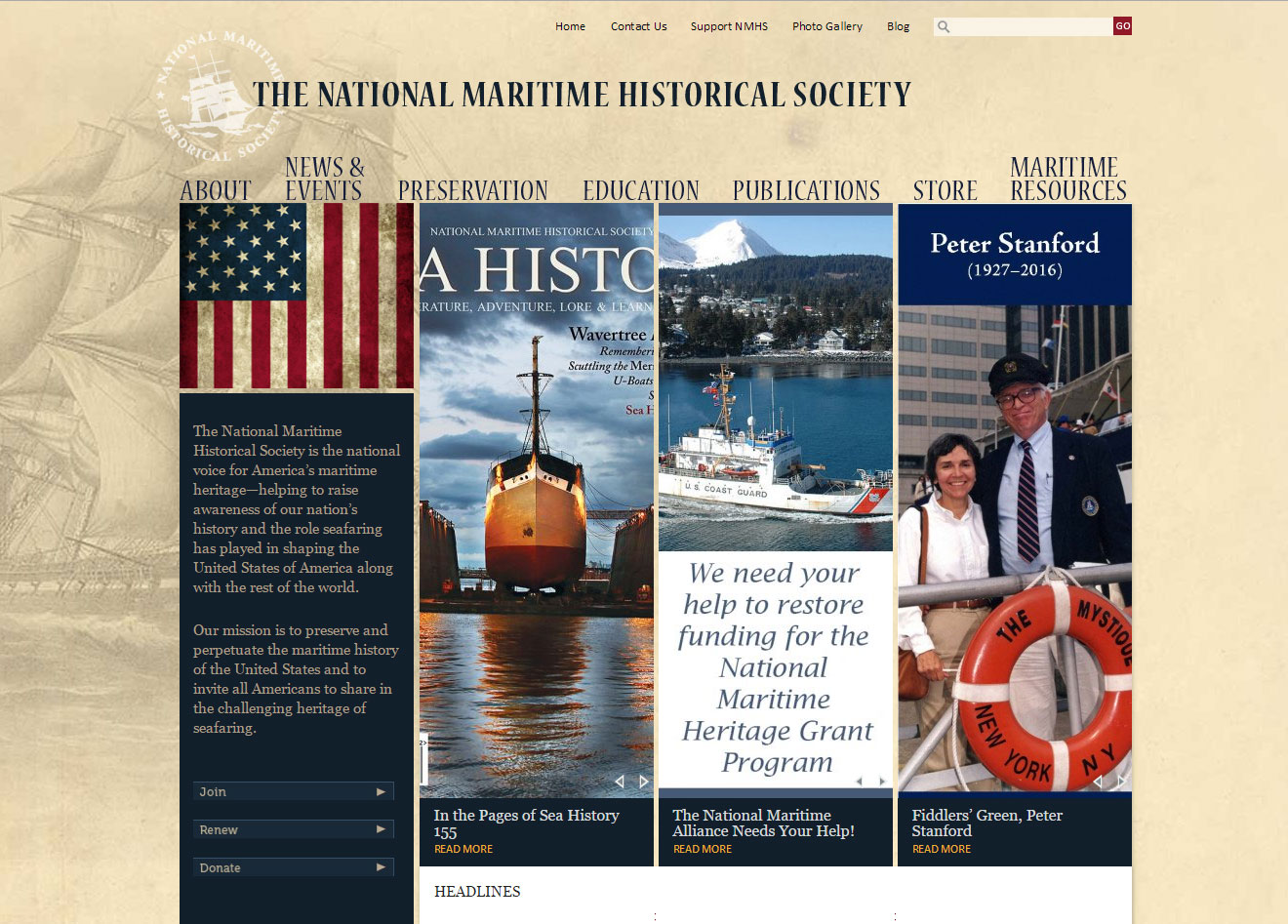Click the Heritage Grant slide next arrow

tap(882, 782)
